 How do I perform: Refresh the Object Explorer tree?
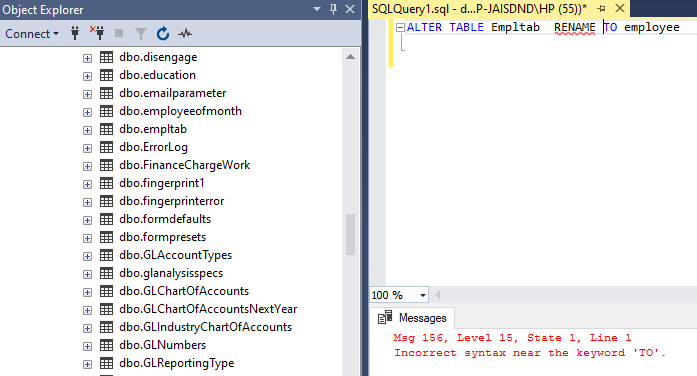click(163, 33)
